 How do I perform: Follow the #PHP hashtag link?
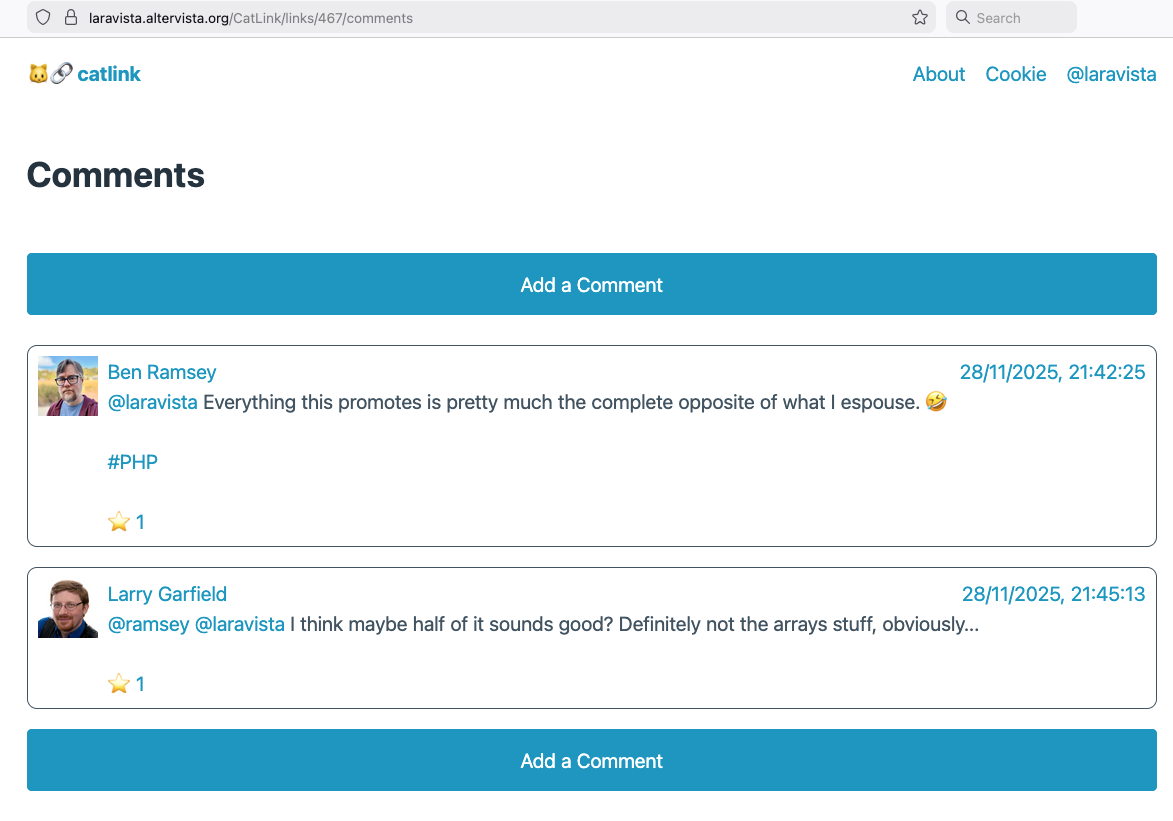[x=133, y=462]
